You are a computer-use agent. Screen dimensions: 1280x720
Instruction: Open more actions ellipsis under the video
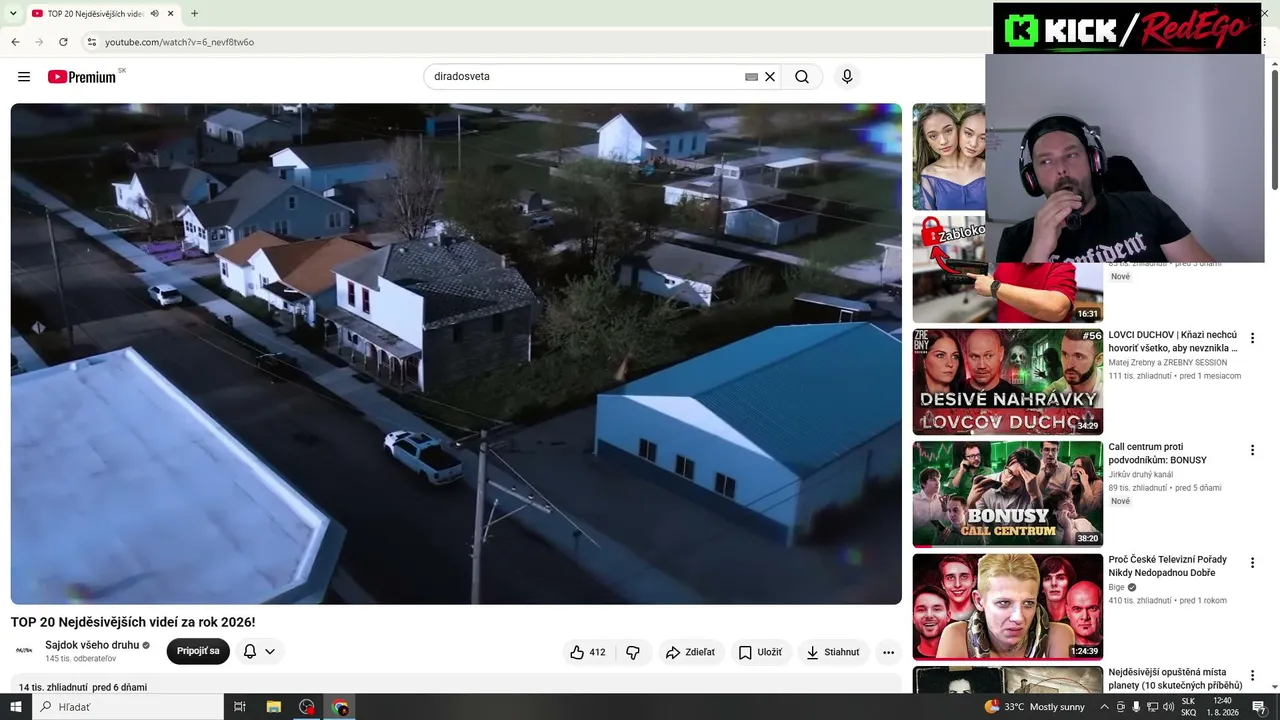(x=888, y=652)
